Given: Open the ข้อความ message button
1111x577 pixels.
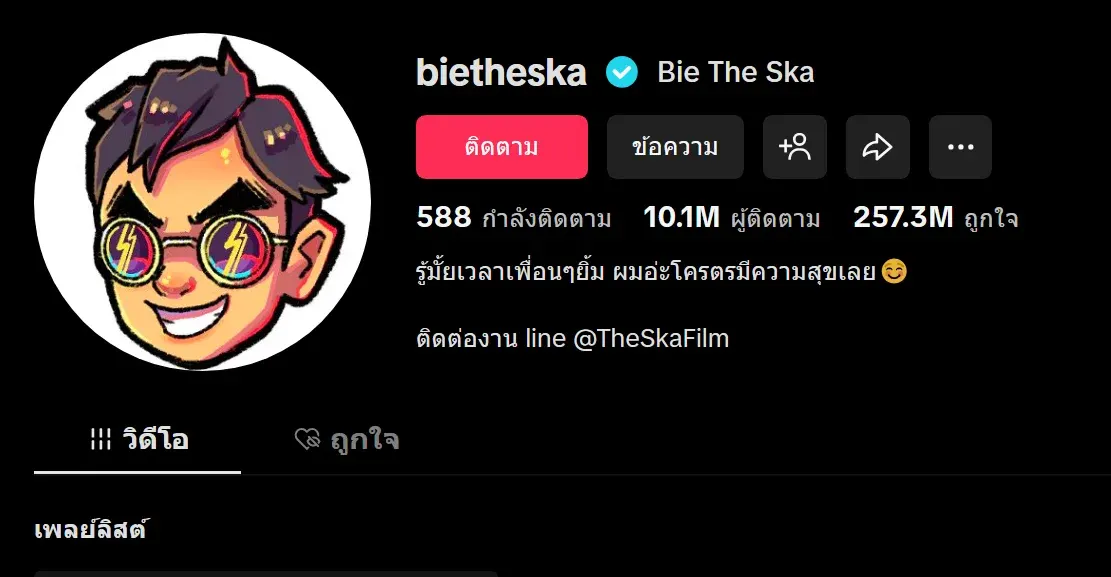Looking at the screenshot, I should click(x=675, y=147).
